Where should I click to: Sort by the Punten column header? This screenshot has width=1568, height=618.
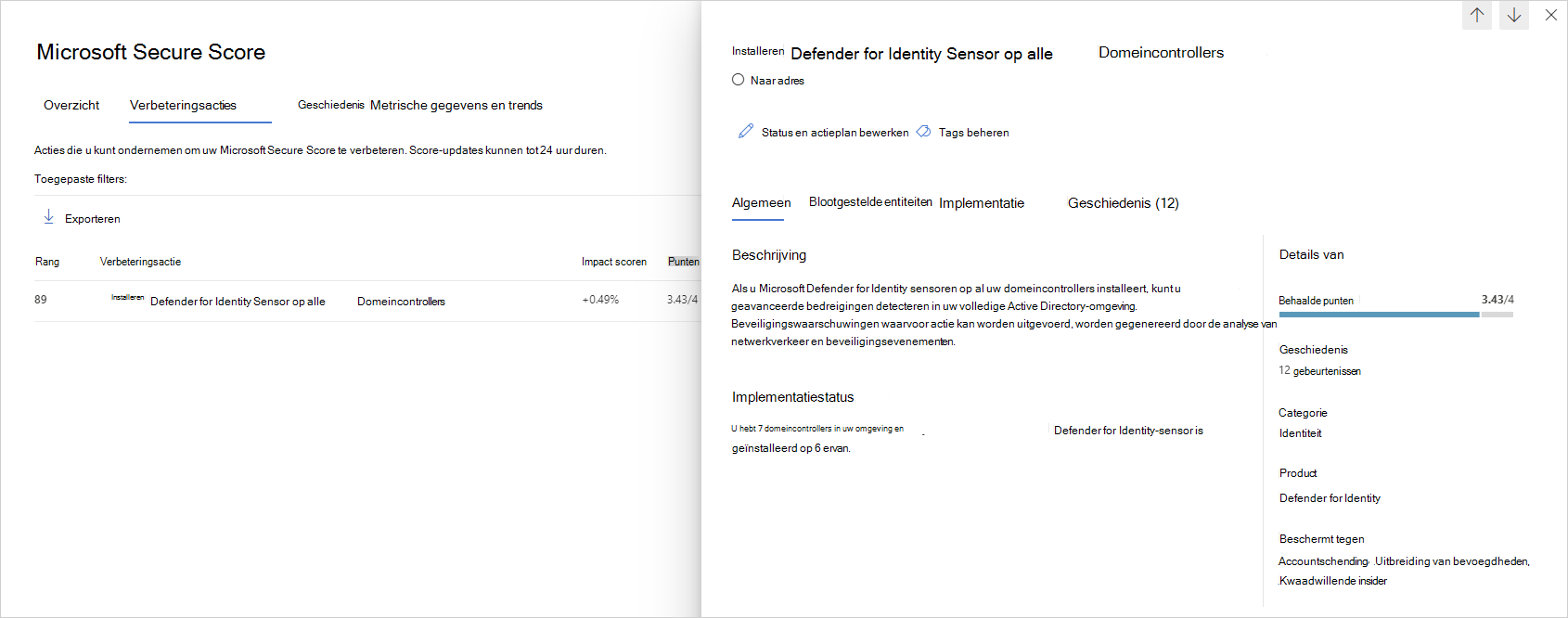point(684,262)
